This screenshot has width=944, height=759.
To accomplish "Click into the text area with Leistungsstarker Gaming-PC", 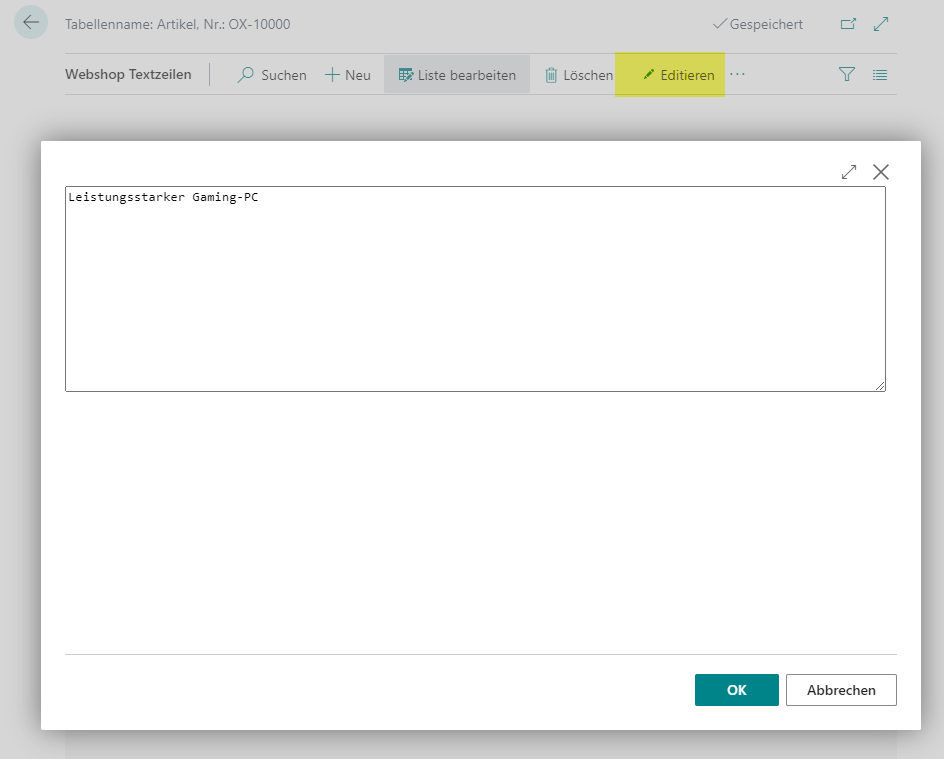I will (x=475, y=289).
